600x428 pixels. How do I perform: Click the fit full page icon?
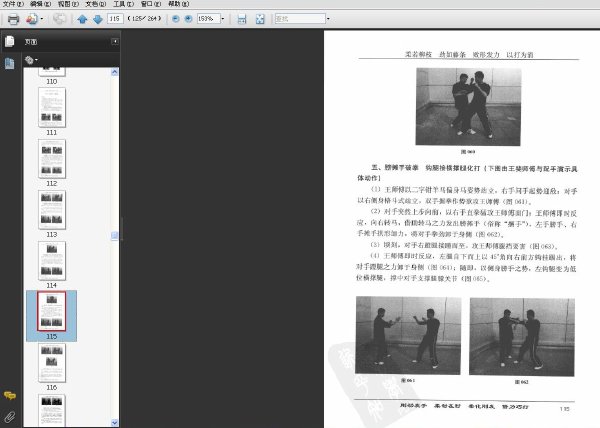[260, 19]
